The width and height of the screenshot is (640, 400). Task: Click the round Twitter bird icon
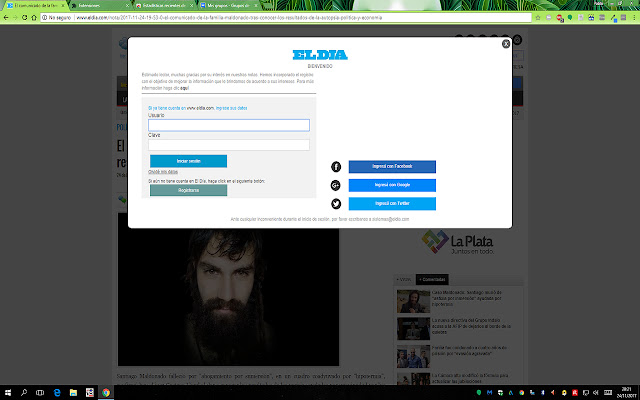point(336,204)
